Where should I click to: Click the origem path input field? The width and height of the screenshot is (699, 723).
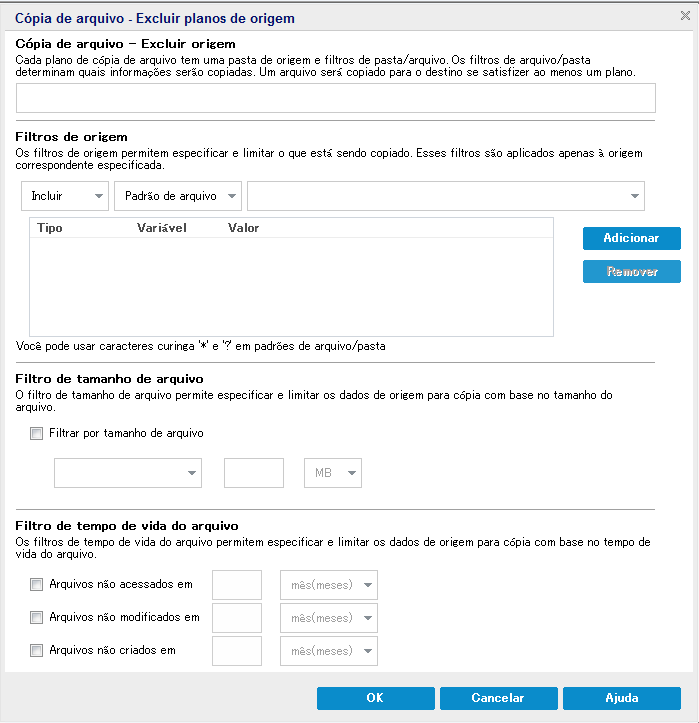click(x=335, y=98)
